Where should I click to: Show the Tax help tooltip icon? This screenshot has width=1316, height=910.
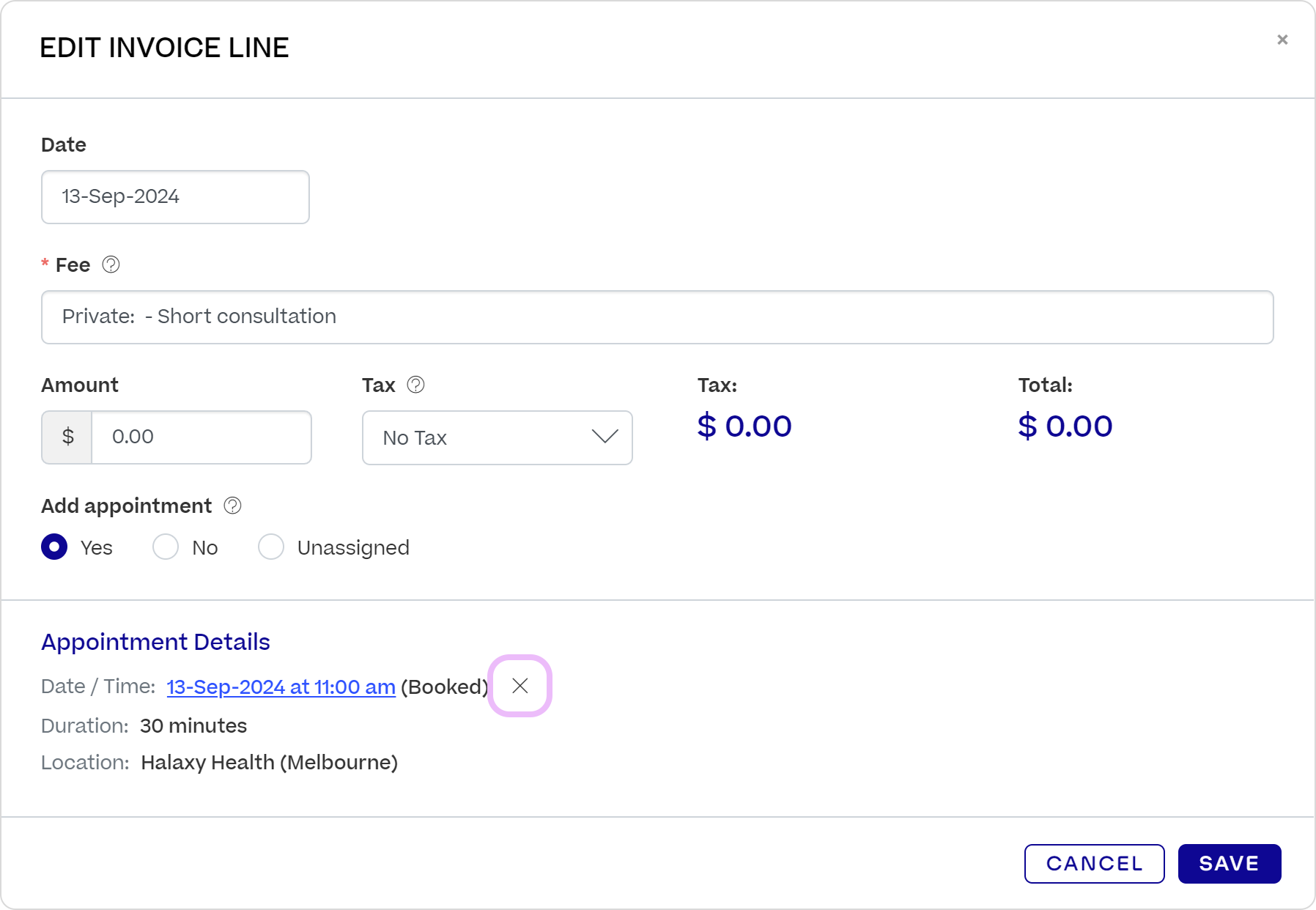tap(415, 385)
